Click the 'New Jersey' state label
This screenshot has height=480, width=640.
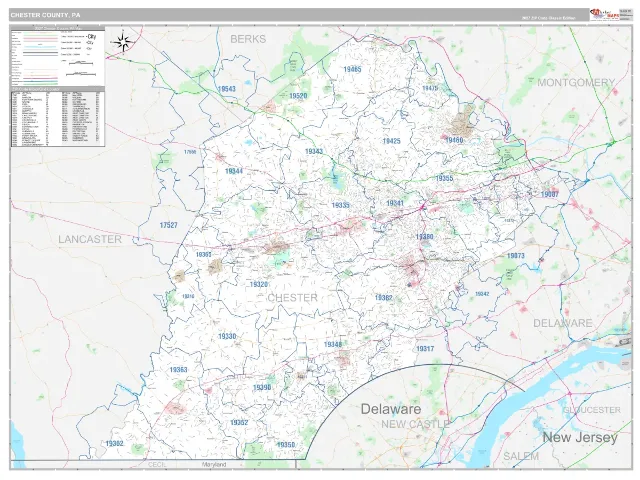580,438
